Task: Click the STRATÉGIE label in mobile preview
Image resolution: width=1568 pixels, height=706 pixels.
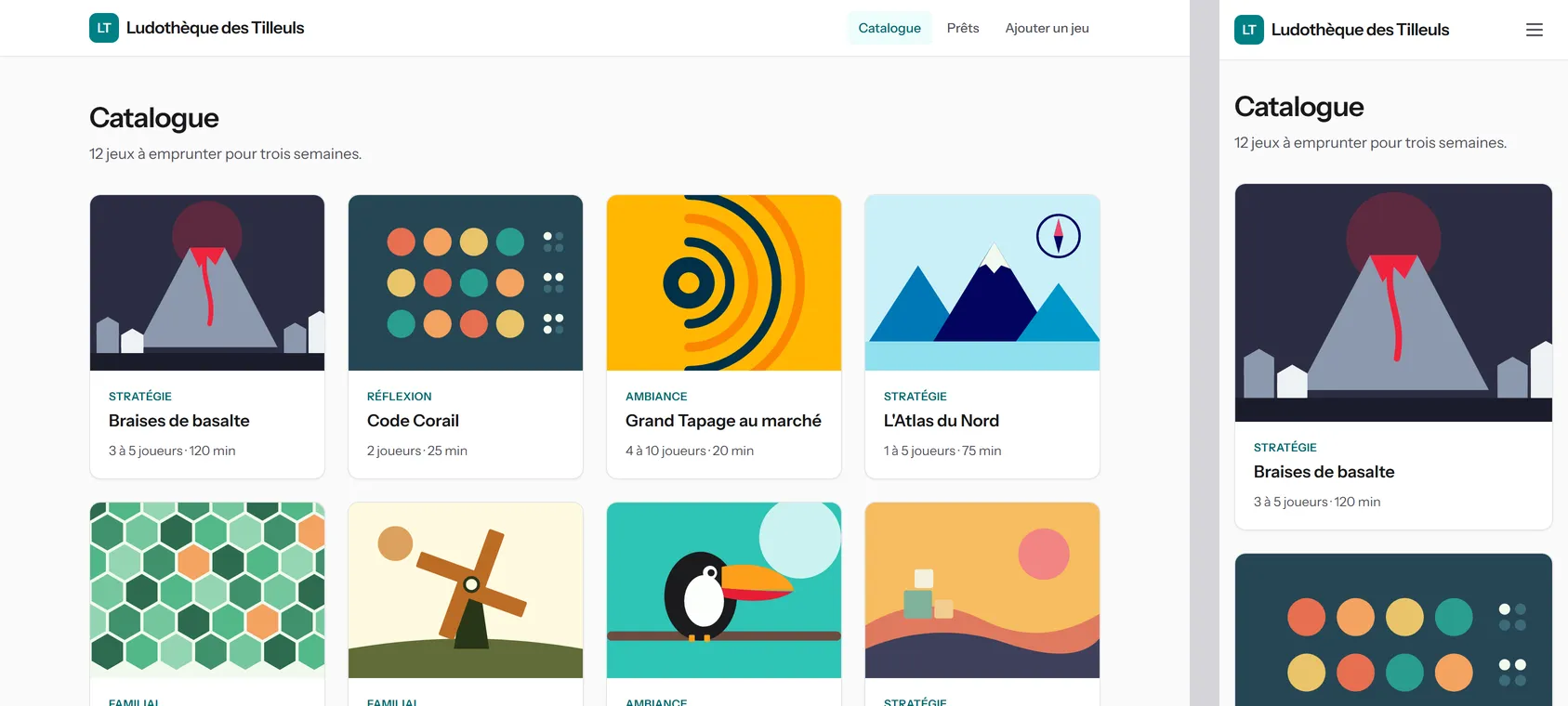Action: tap(1285, 448)
